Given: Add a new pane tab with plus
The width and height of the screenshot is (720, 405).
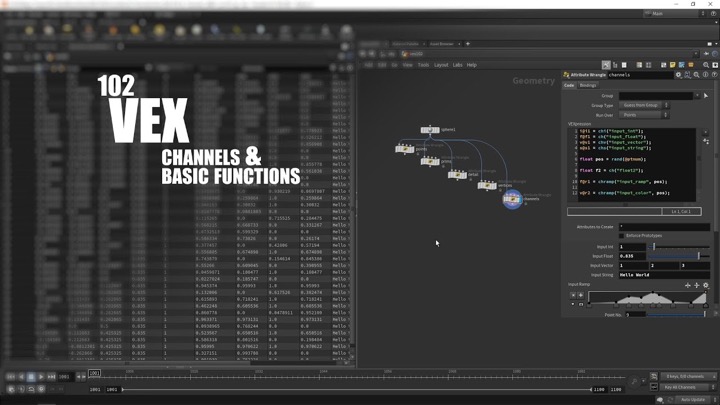Looking at the screenshot, I should tap(467, 44).
